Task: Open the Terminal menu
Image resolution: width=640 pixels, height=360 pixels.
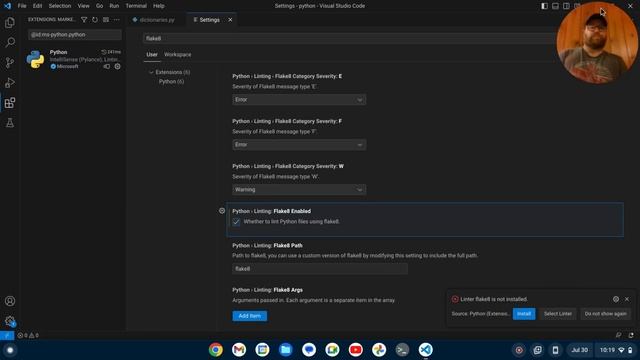Action: click(136, 6)
